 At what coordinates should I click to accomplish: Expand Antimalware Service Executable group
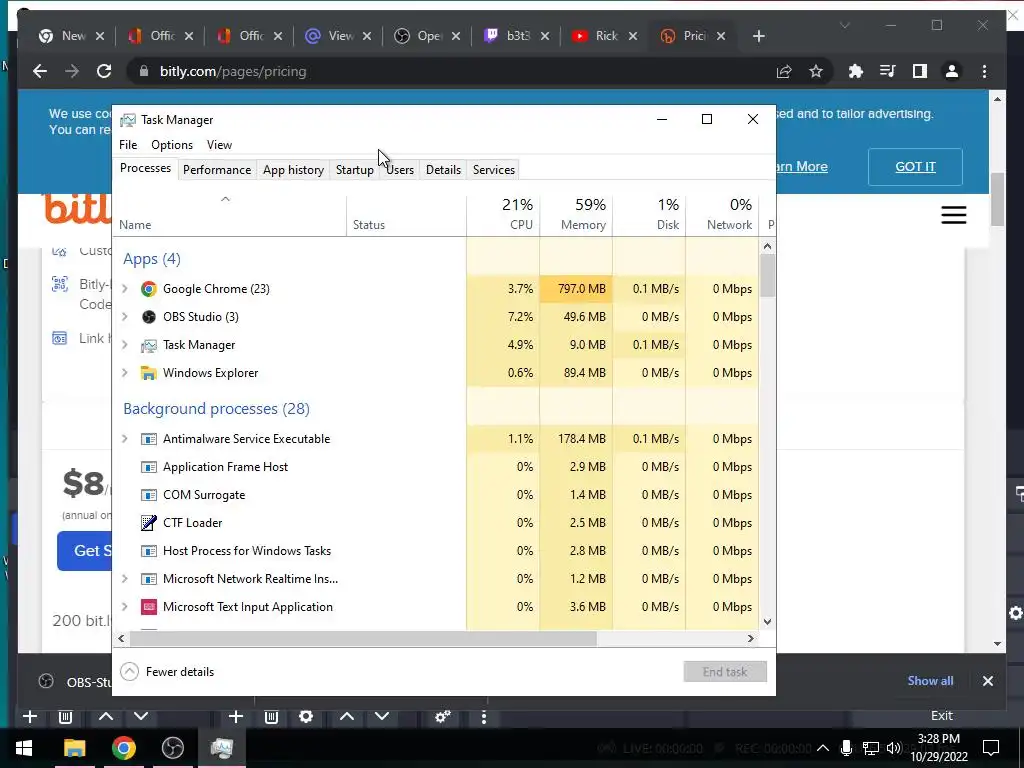coord(125,439)
